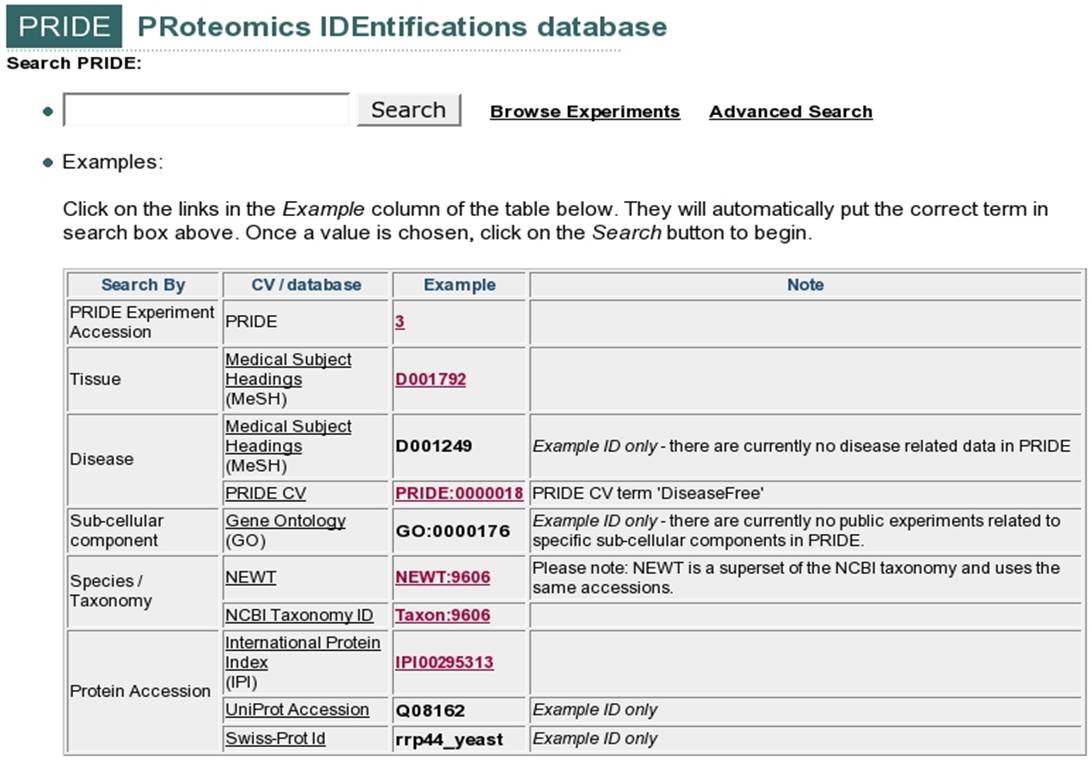Select the Taxon:9606 example
Screen dimensions: 1092x762
pyautogui.click(x=442, y=615)
